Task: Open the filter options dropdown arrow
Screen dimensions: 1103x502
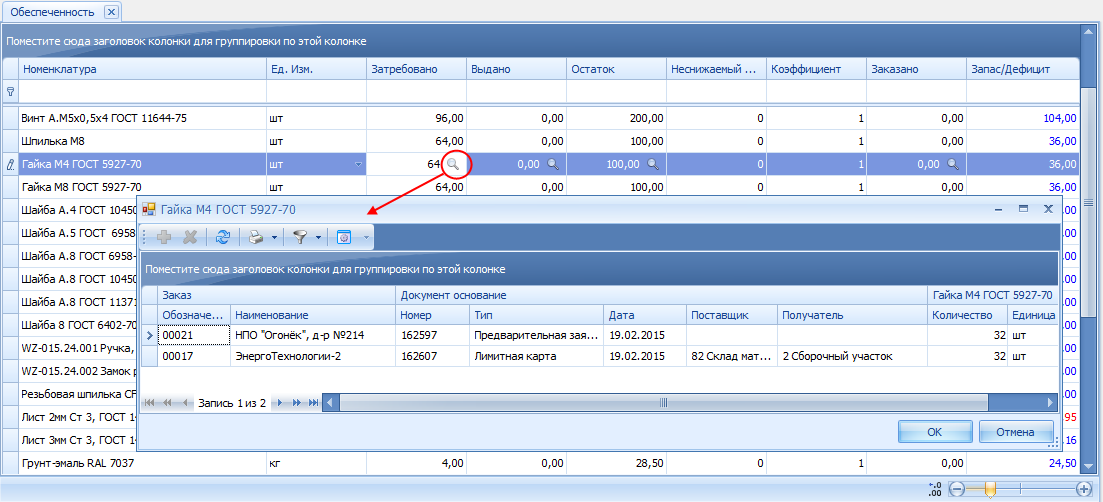Action: (318, 238)
